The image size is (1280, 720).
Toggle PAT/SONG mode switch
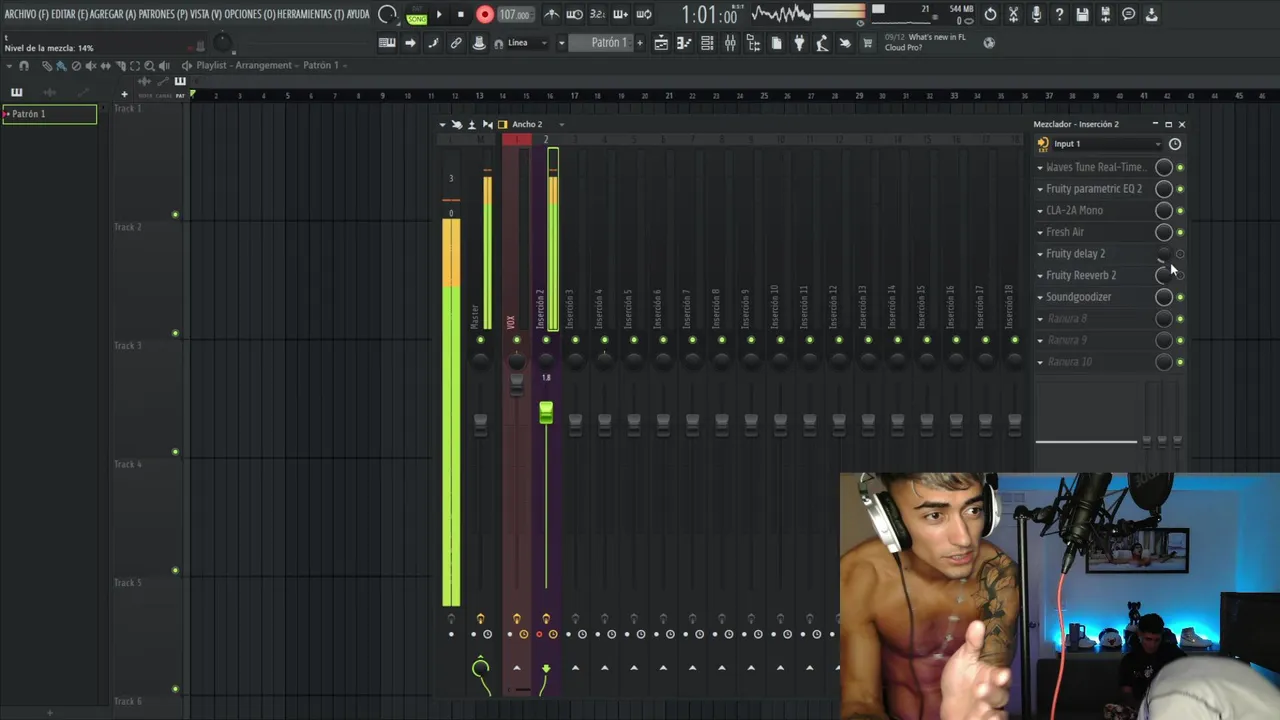click(x=416, y=15)
